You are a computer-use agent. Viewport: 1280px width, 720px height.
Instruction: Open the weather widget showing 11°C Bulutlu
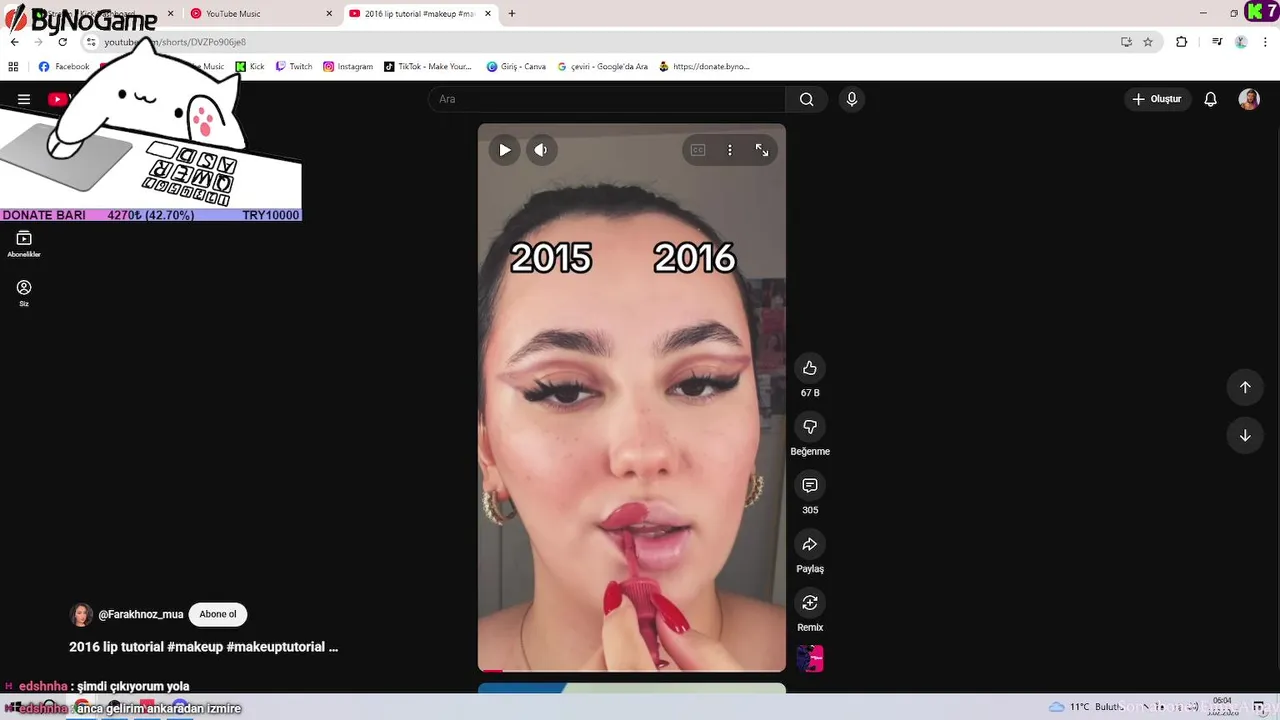pyautogui.click(x=1085, y=707)
